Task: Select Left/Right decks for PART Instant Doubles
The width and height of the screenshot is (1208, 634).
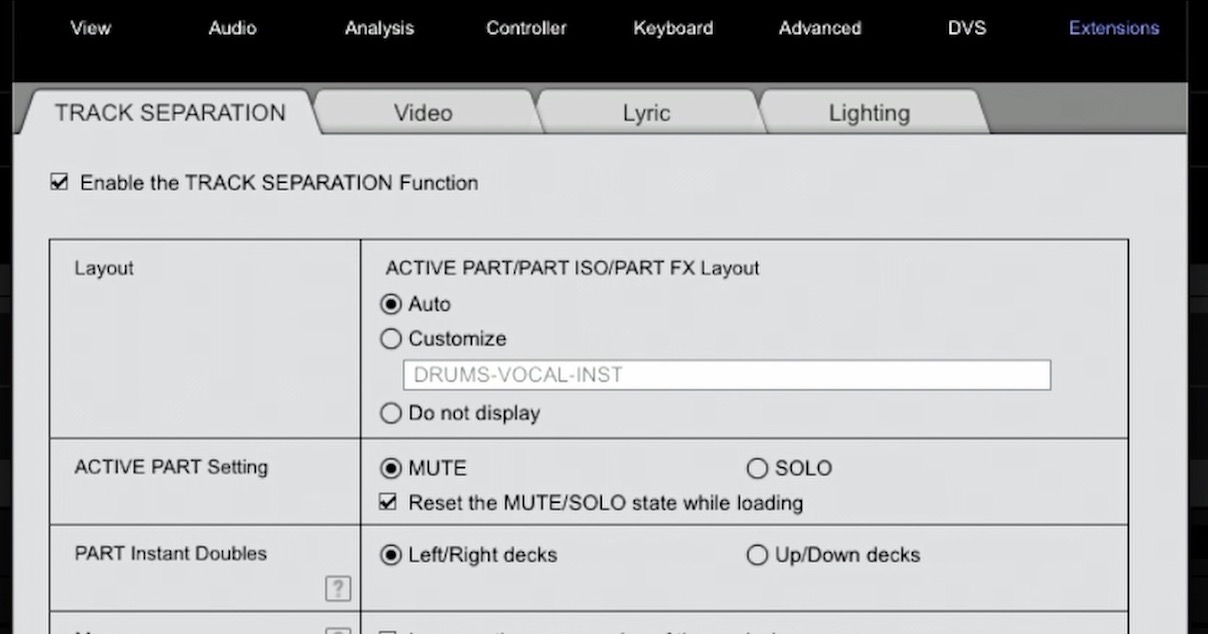Action: (390, 555)
